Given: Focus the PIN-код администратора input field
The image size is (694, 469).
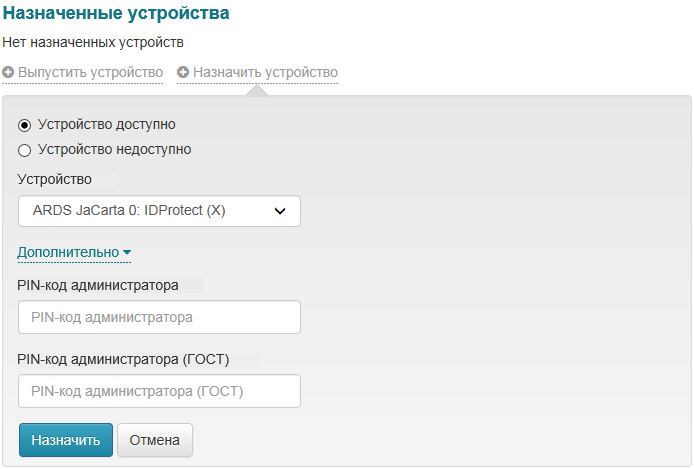Looking at the screenshot, I should 159,317.
